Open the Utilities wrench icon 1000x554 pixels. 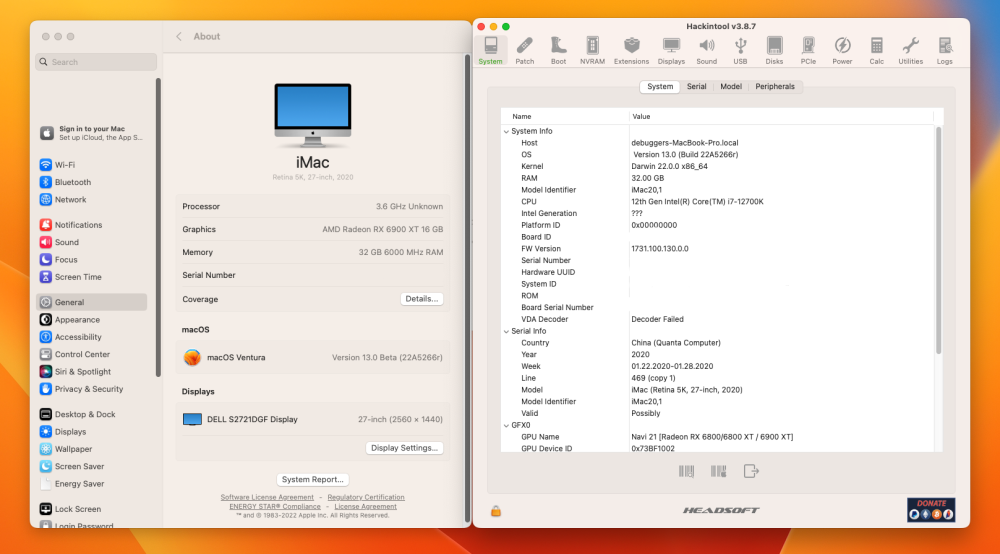(910, 50)
